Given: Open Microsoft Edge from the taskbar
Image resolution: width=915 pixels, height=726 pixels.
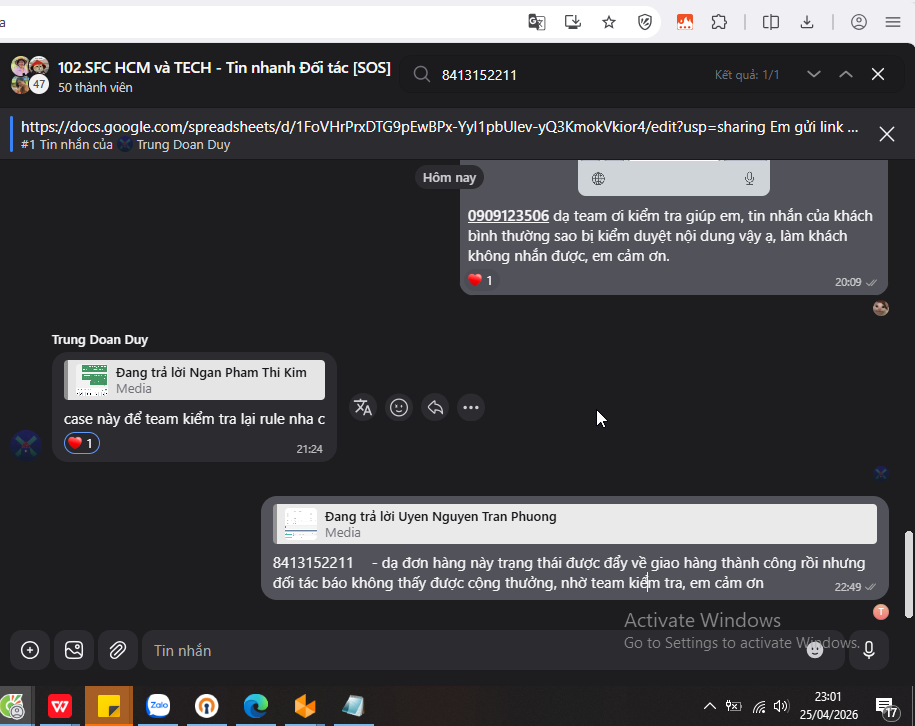Looking at the screenshot, I should pyautogui.click(x=256, y=706).
